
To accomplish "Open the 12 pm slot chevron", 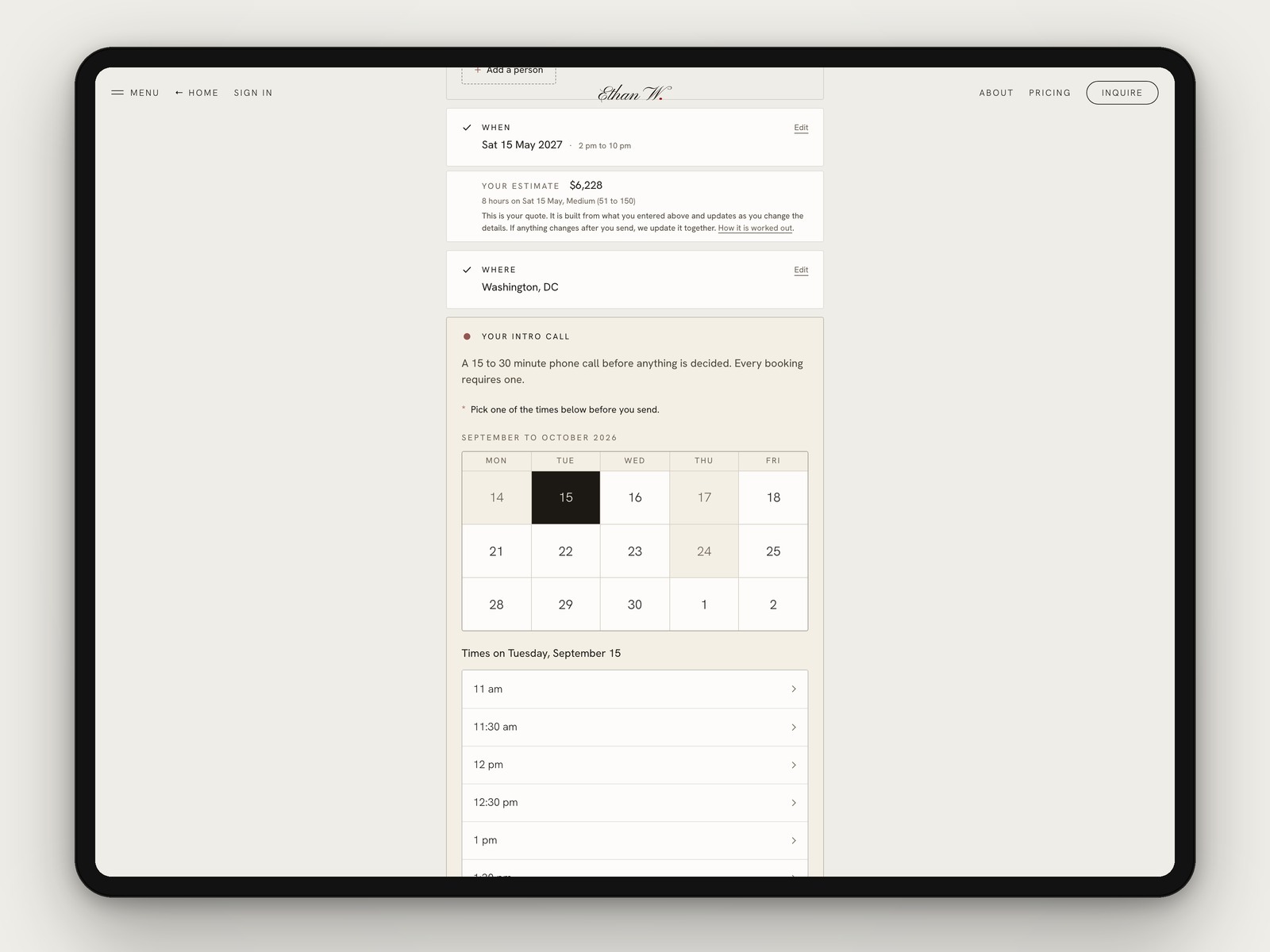I will [794, 765].
